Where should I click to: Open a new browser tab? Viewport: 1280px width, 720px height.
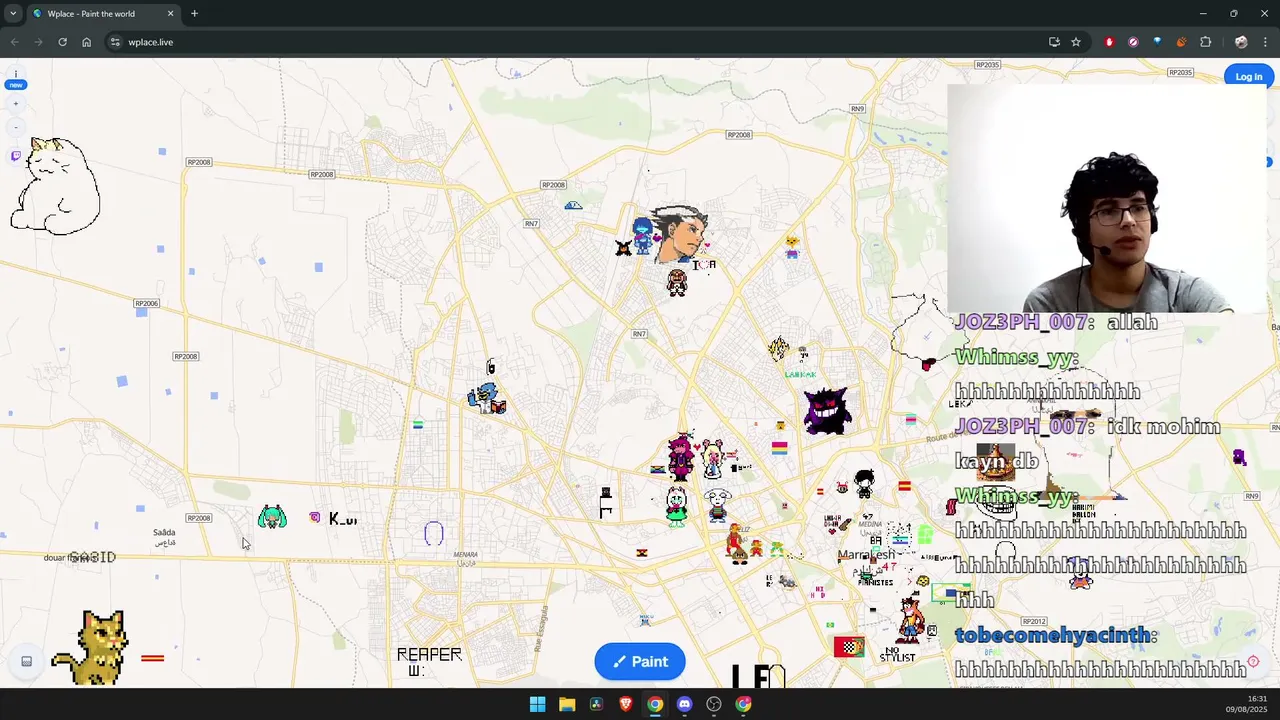coord(194,13)
